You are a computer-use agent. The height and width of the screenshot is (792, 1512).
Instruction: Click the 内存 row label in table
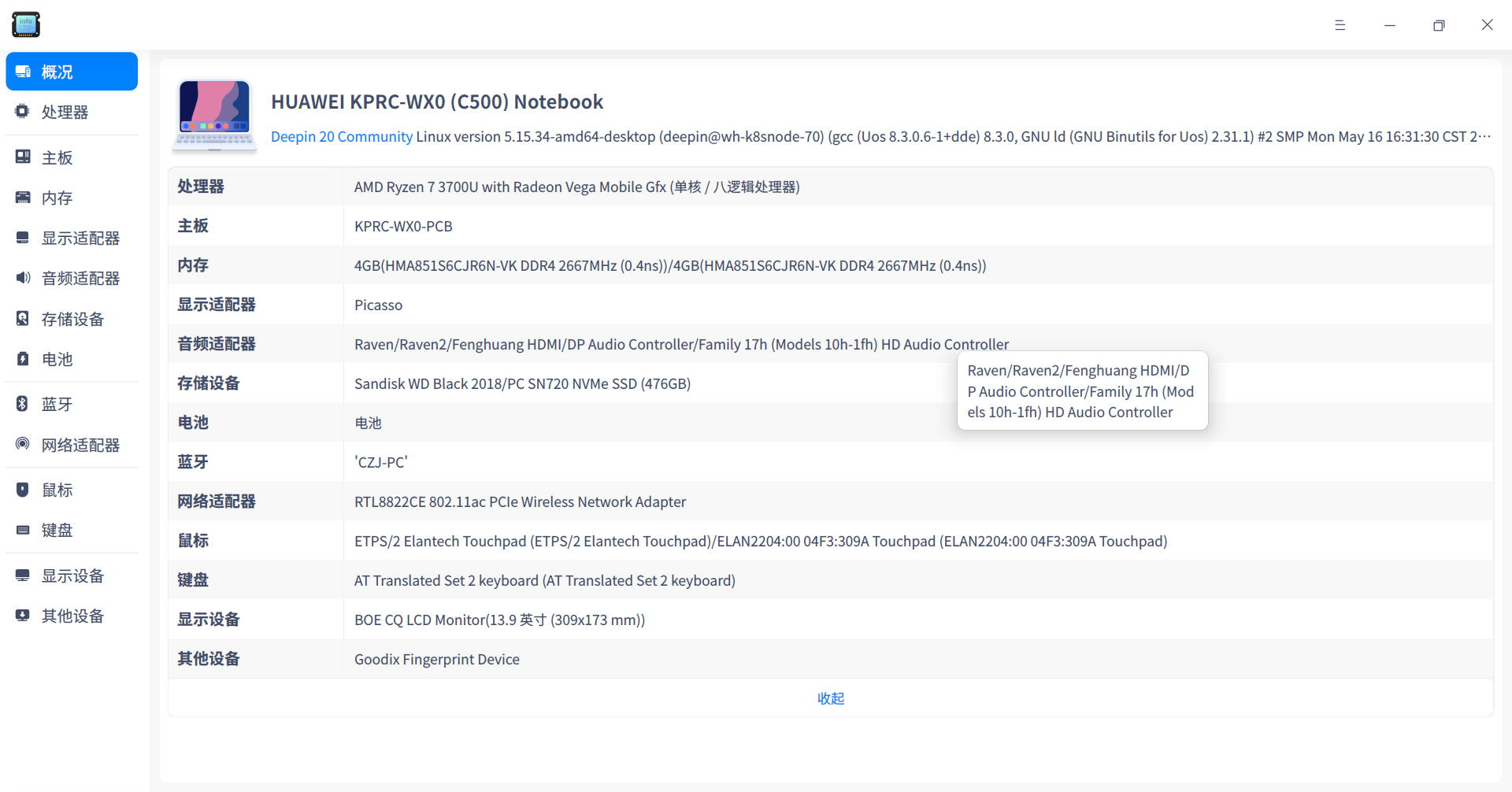193,265
